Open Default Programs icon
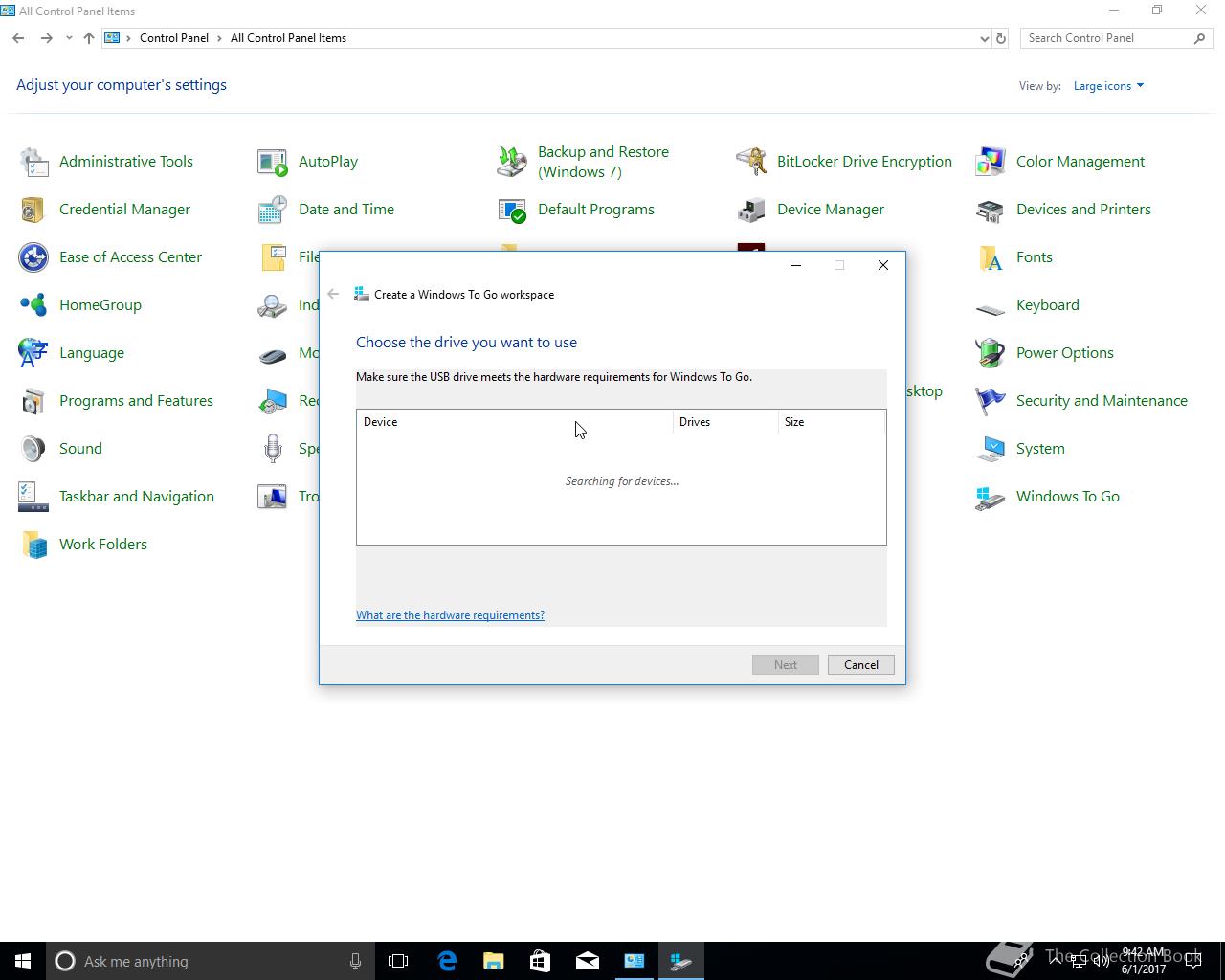Image resolution: width=1225 pixels, height=980 pixels. tap(512, 210)
